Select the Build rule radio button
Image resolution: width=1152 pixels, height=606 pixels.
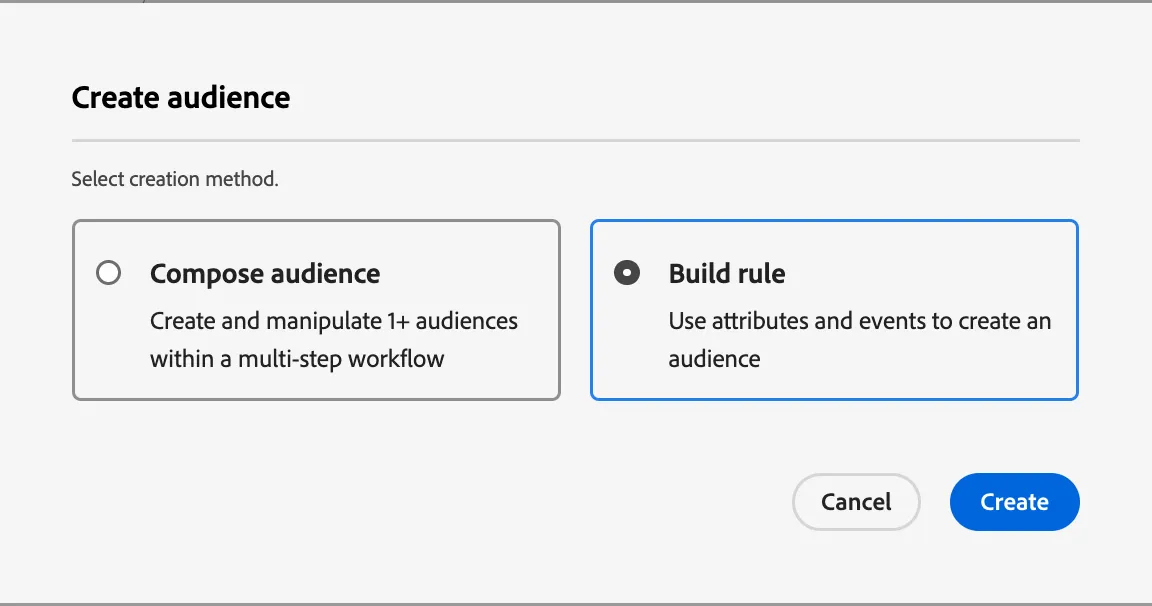pyautogui.click(x=627, y=273)
